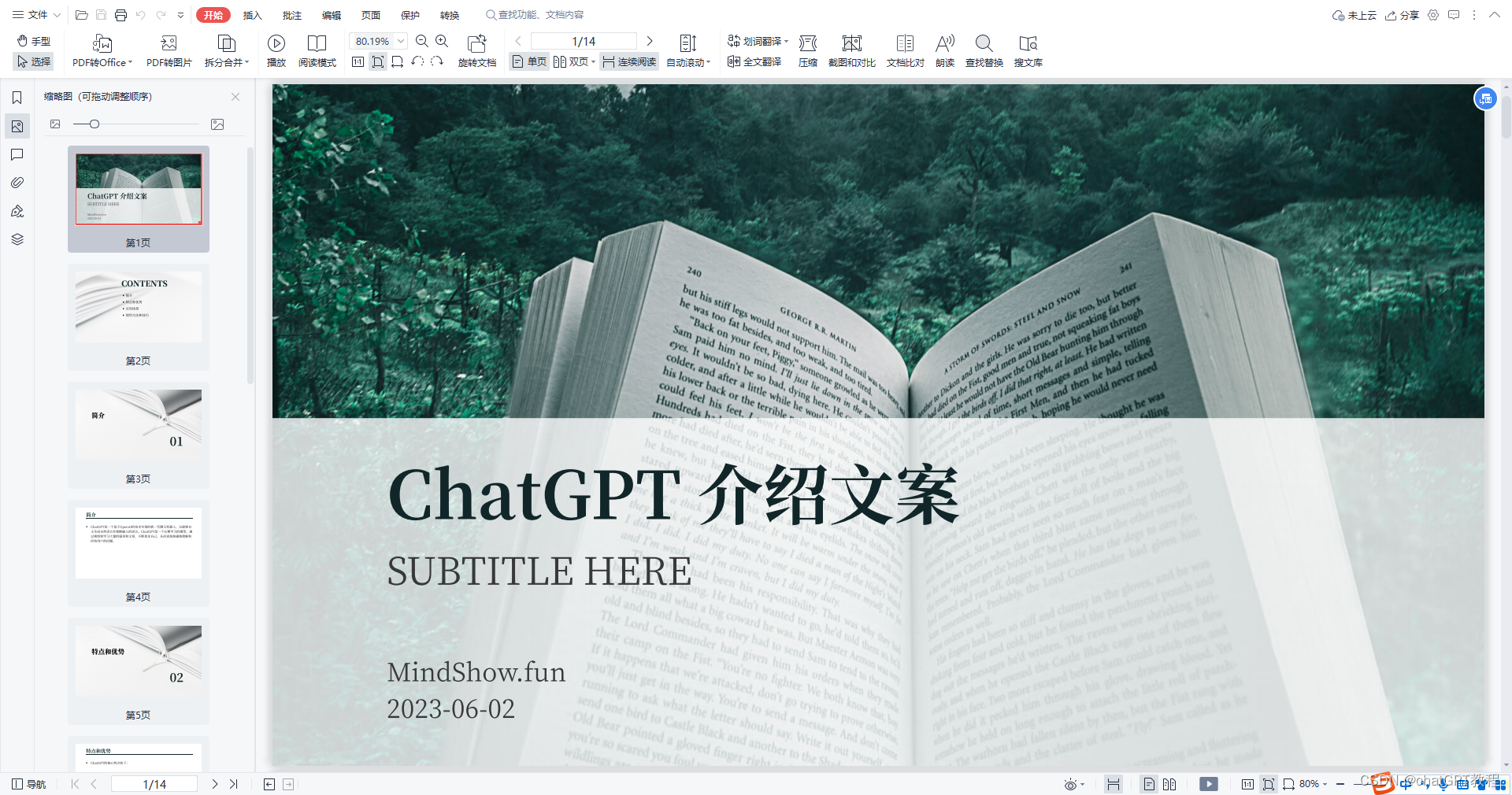Start slideshow with 播放 icon
1512x795 pixels.
tap(276, 51)
